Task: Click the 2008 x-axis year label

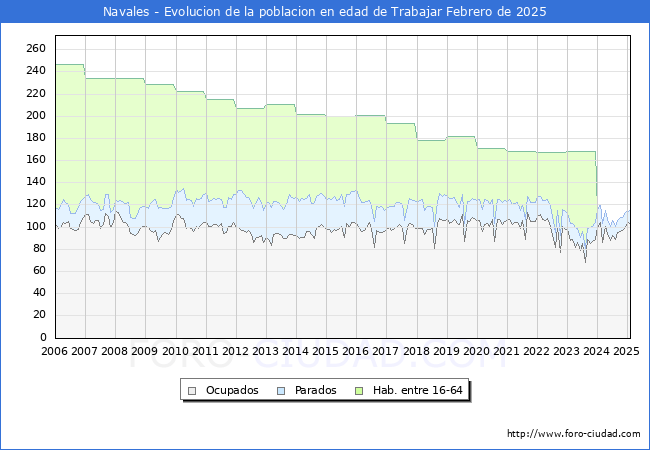Action: click(x=114, y=351)
